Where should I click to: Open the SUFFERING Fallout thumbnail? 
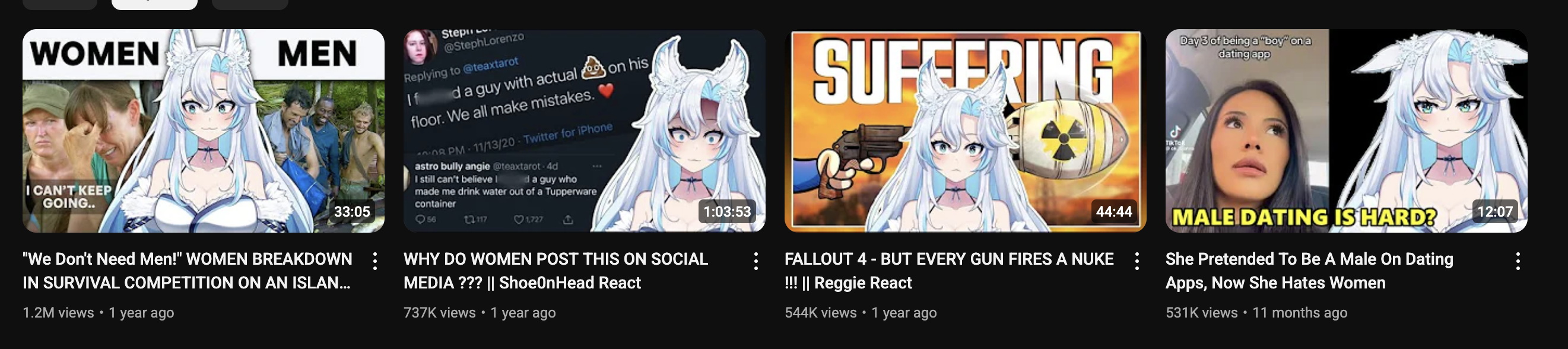tap(966, 131)
